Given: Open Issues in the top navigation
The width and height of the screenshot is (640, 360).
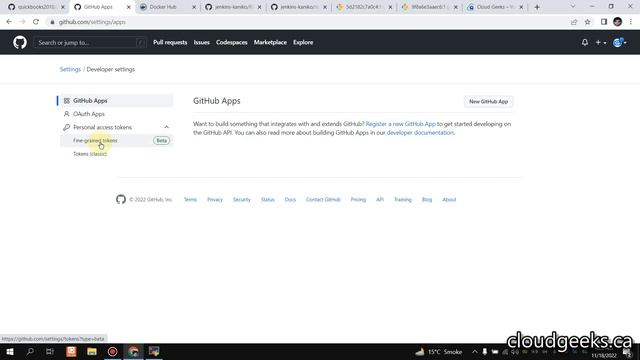Looking at the screenshot, I should point(202,42).
